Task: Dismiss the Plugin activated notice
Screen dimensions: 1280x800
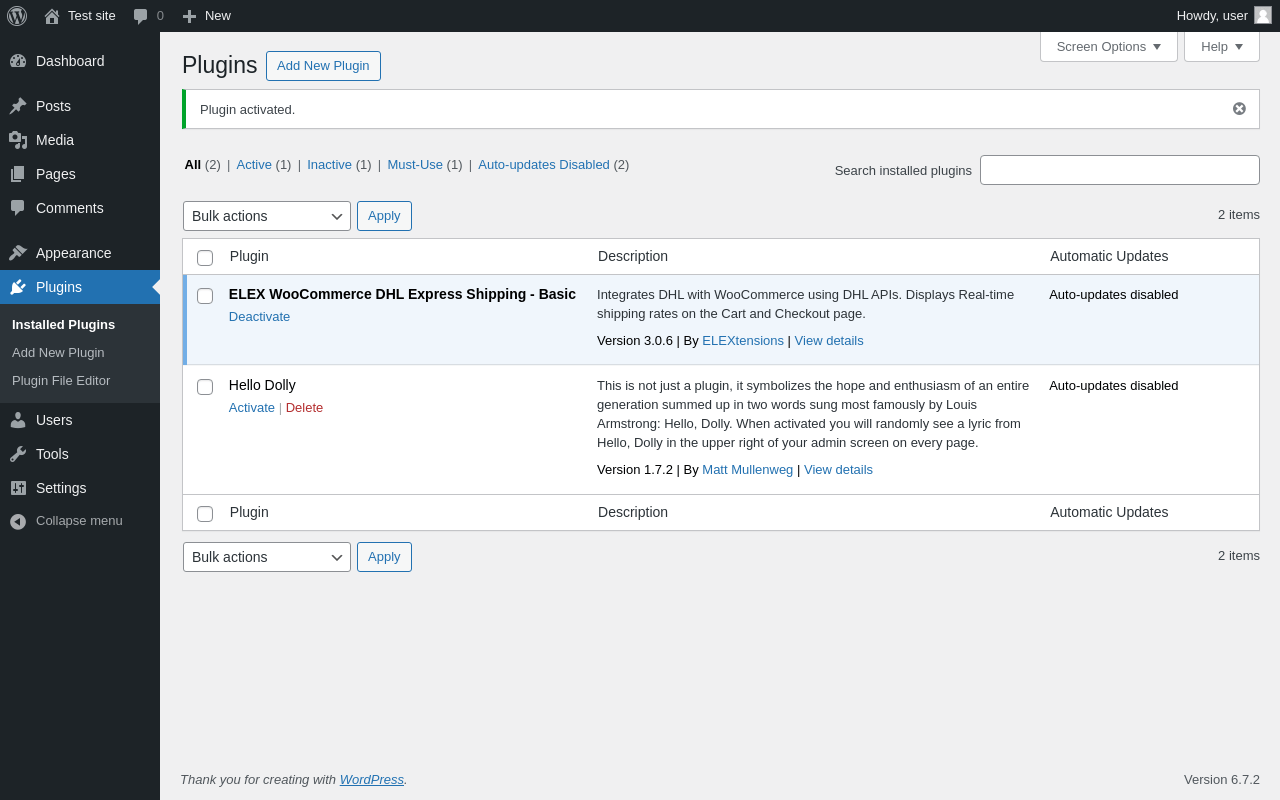Action: point(1239,109)
